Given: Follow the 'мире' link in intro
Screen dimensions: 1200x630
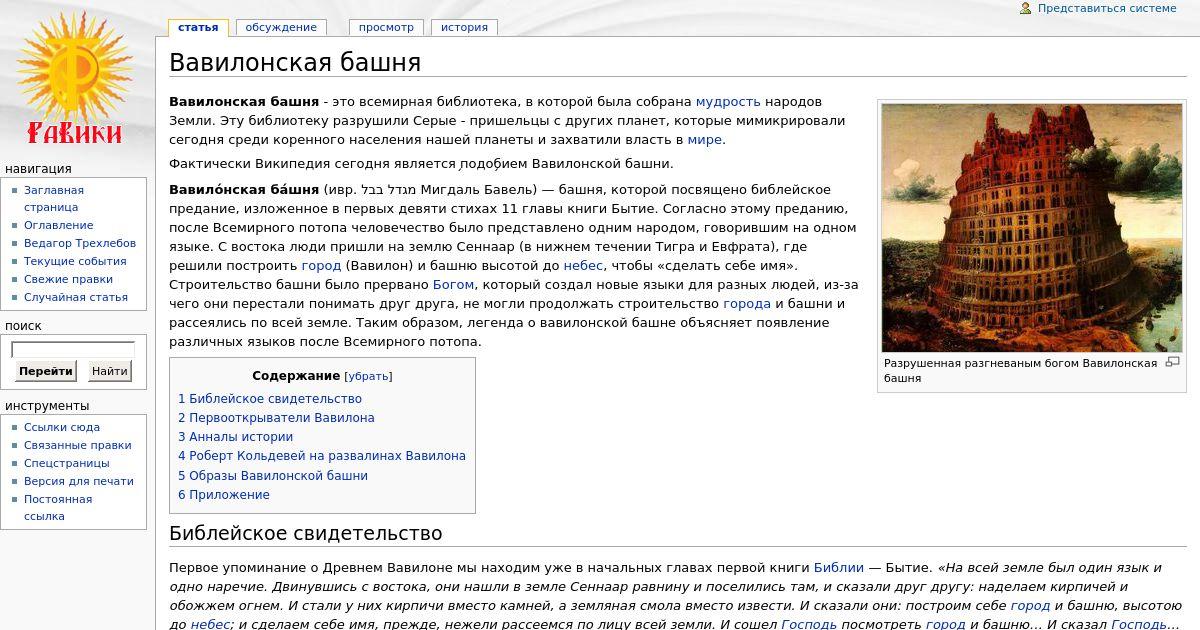Looking at the screenshot, I should [704, 140].
